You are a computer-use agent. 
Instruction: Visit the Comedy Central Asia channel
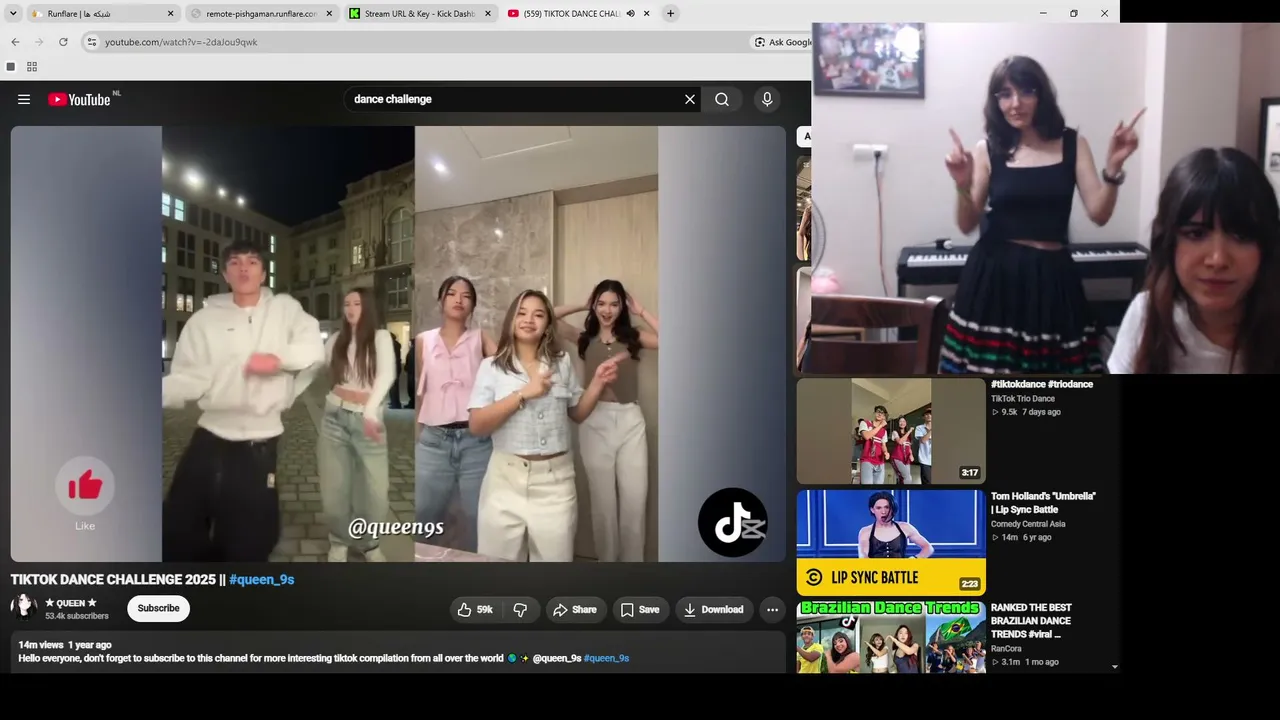[x=1028, y=524]
